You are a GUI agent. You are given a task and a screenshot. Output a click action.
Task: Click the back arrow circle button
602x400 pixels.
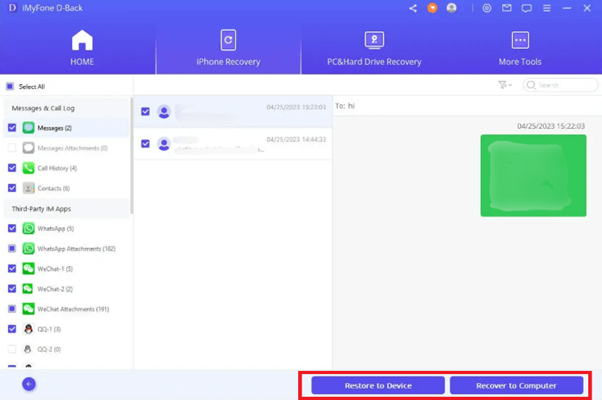click(x=29, y=384)
